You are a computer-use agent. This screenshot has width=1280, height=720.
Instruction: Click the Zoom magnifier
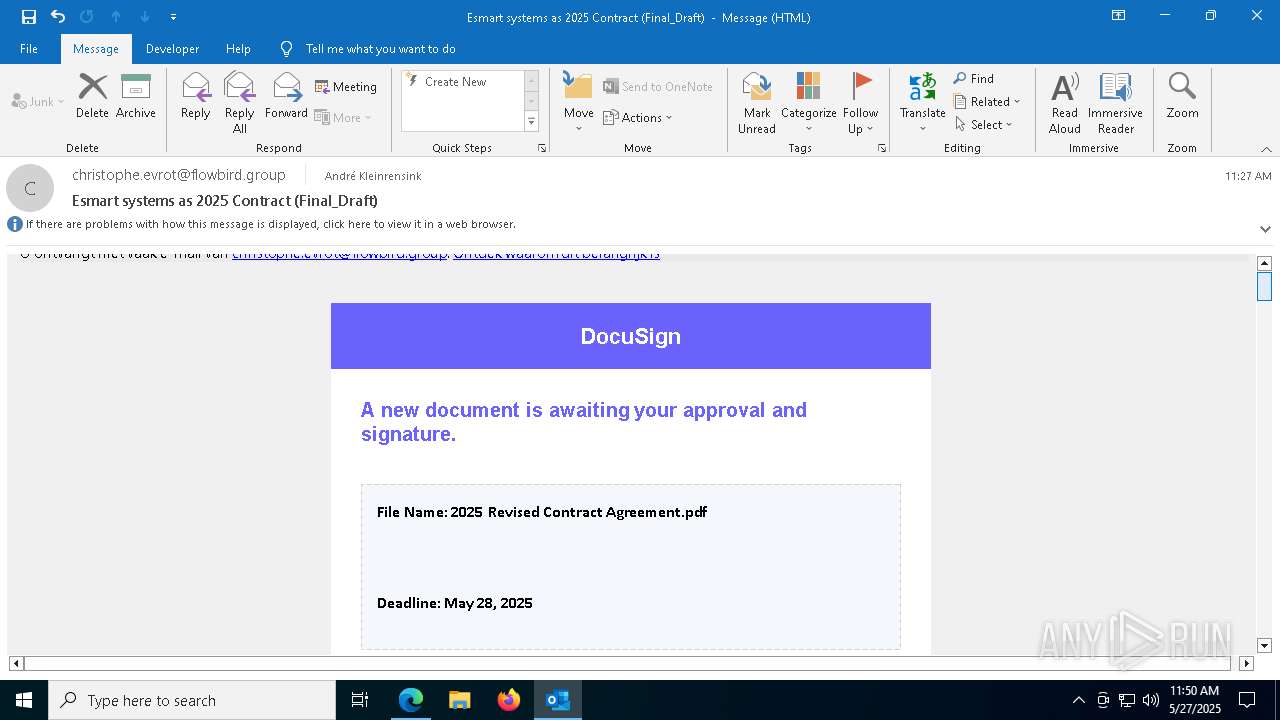(x=1182, y=96)
